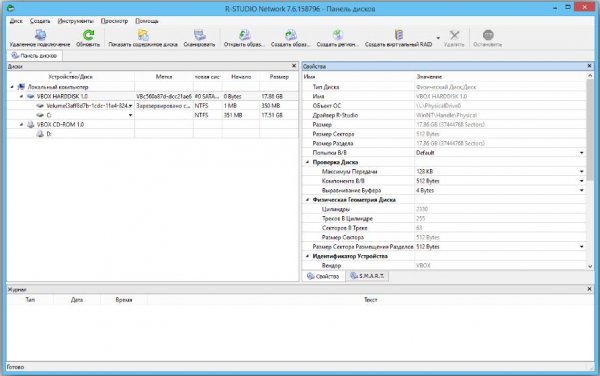Open the Диск menu
The width and height of the screenshot is (600, 376).
pyautogui.click(x=16, y=21)
